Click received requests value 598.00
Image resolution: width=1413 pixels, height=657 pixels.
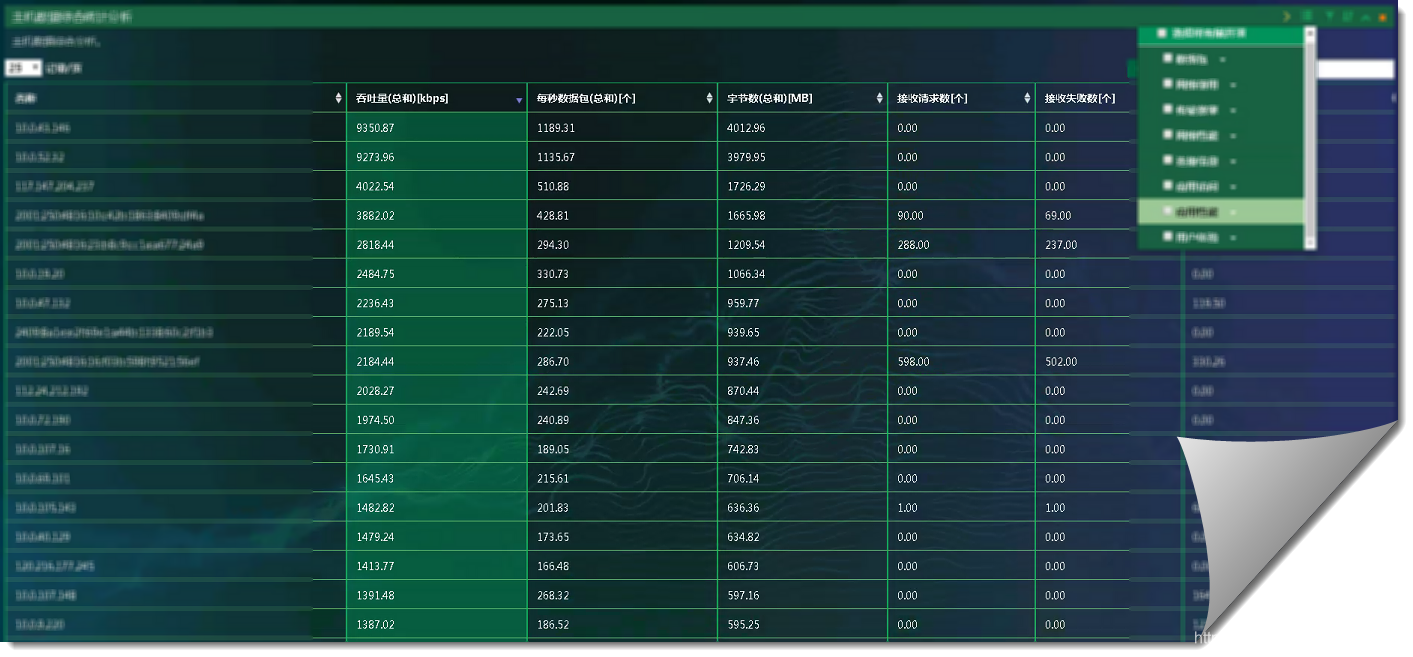[913, 361]
